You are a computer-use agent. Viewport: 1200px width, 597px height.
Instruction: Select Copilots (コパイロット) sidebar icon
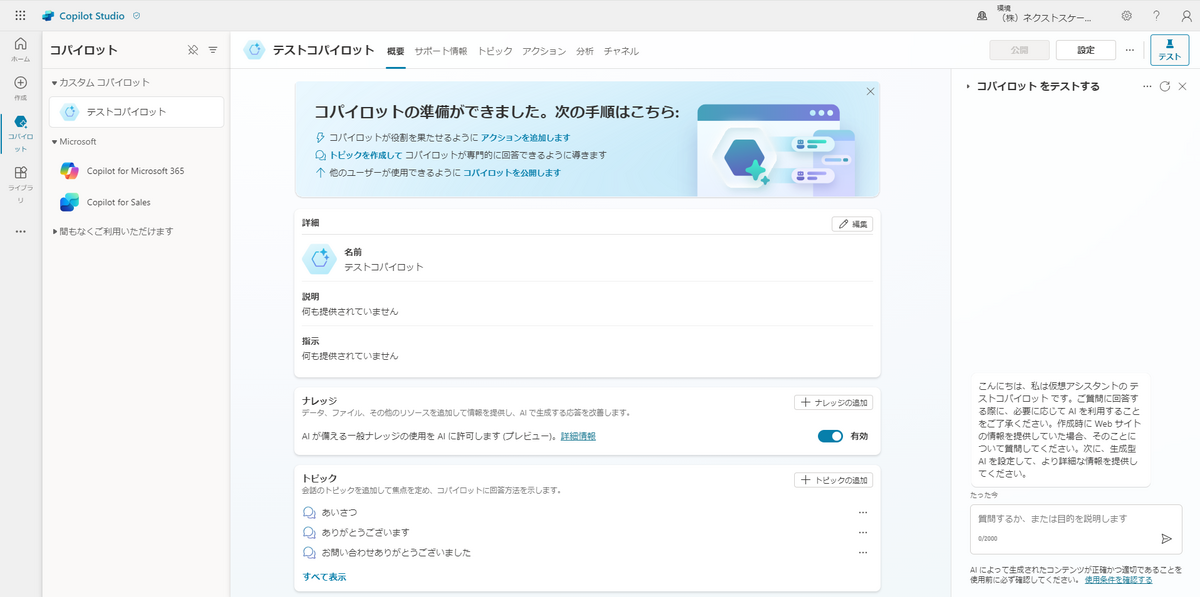tap(20, 133)
